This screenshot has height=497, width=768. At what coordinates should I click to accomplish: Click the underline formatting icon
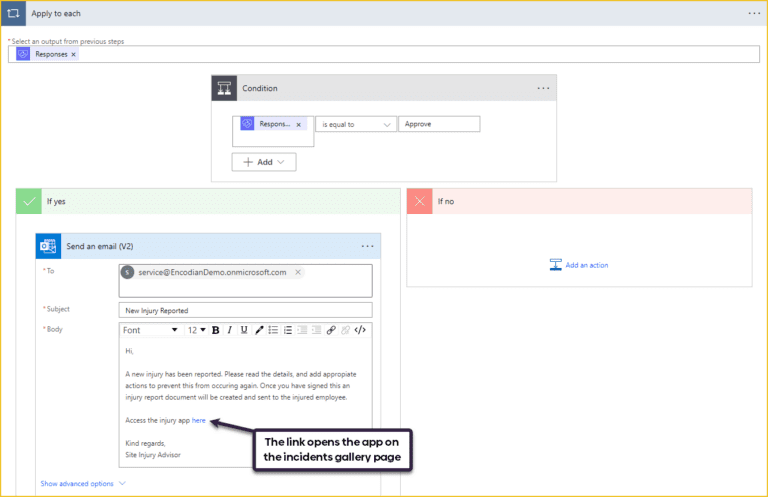(x=243, y=330)
